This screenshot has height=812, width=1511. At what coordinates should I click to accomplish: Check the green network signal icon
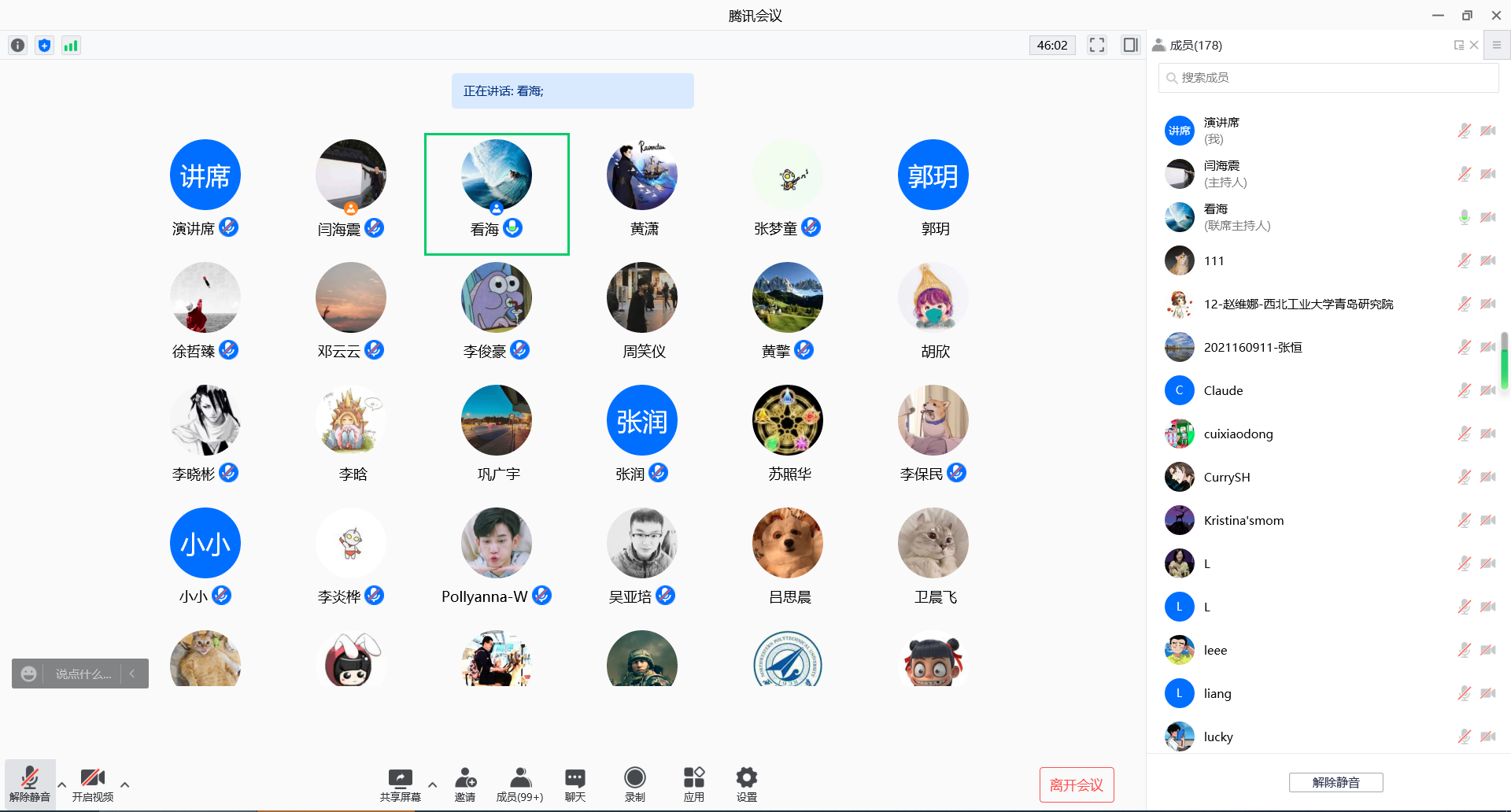tap(71, 46)
